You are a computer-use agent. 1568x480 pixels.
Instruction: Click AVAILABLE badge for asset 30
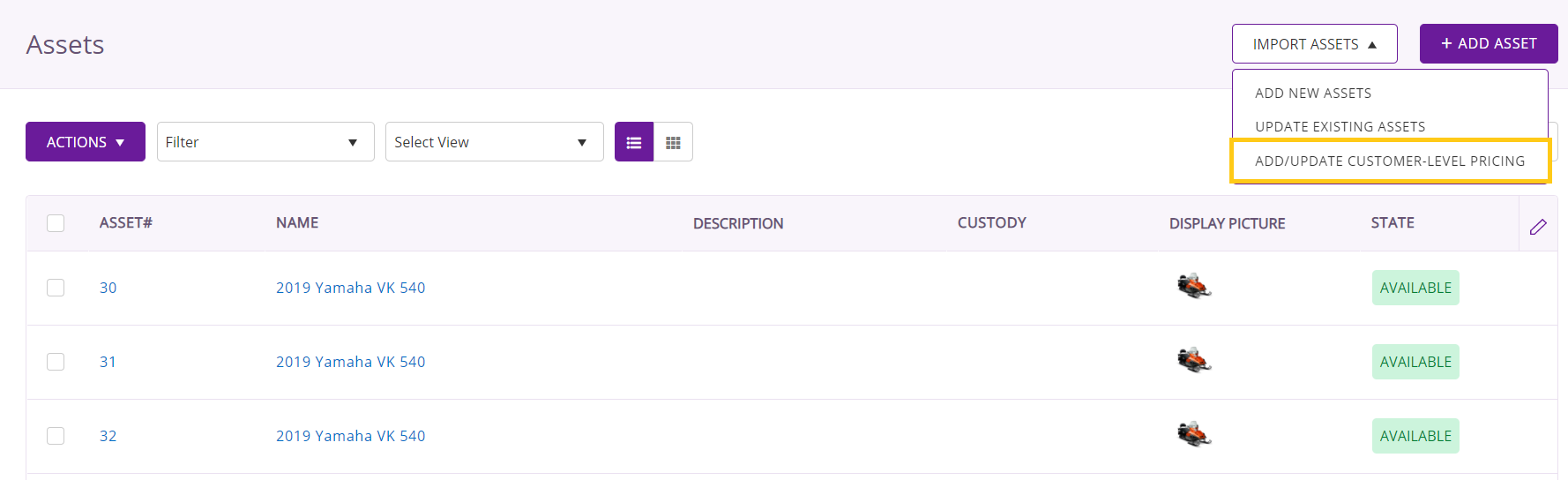tap(1415, 288)
